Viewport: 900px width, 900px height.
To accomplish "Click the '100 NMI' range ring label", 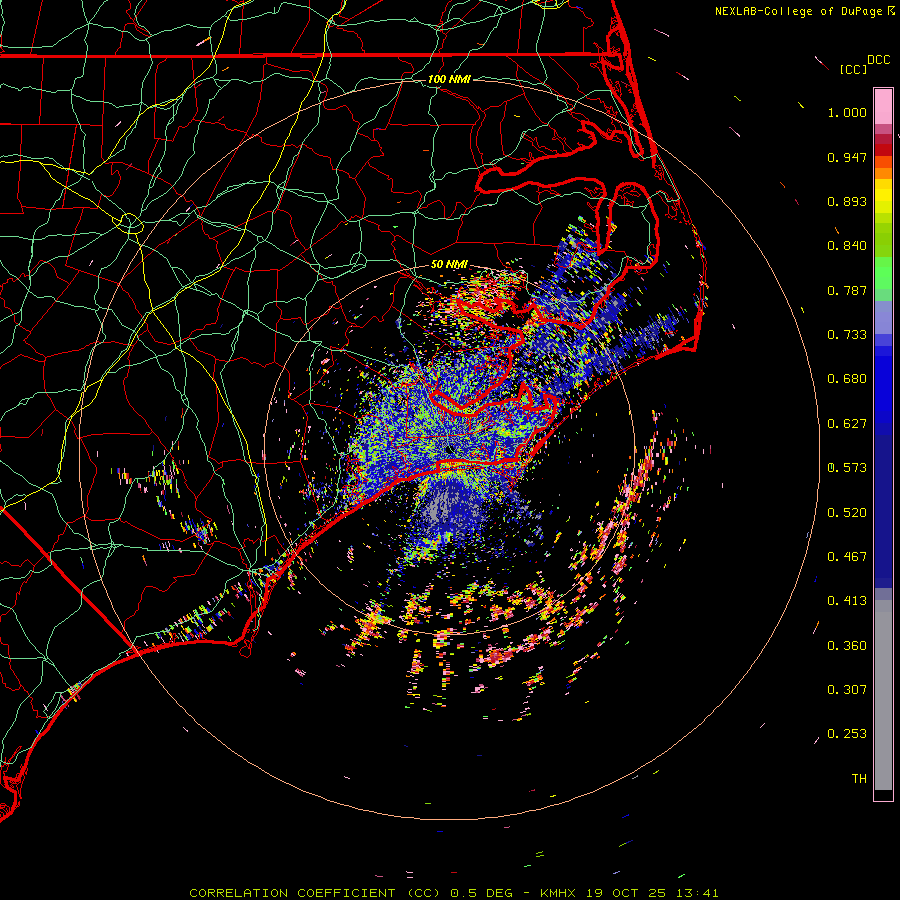I will [x=449, y=79].
